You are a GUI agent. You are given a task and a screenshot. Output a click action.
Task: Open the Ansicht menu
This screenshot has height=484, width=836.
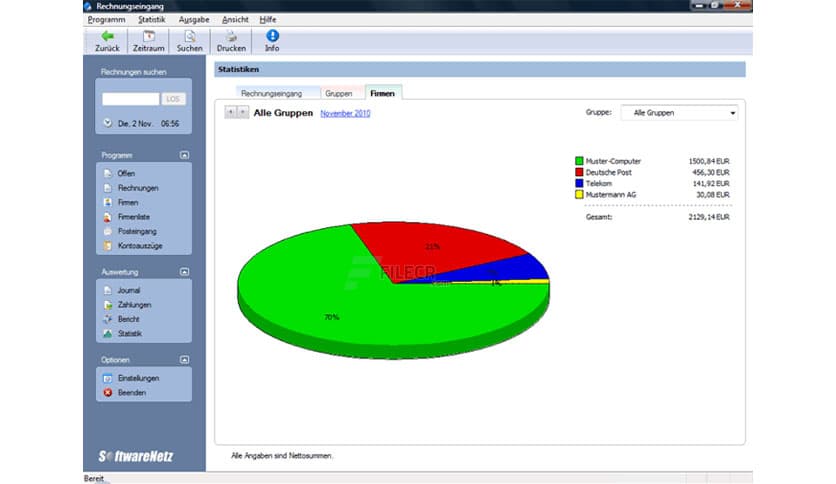[x=235, y=20]
